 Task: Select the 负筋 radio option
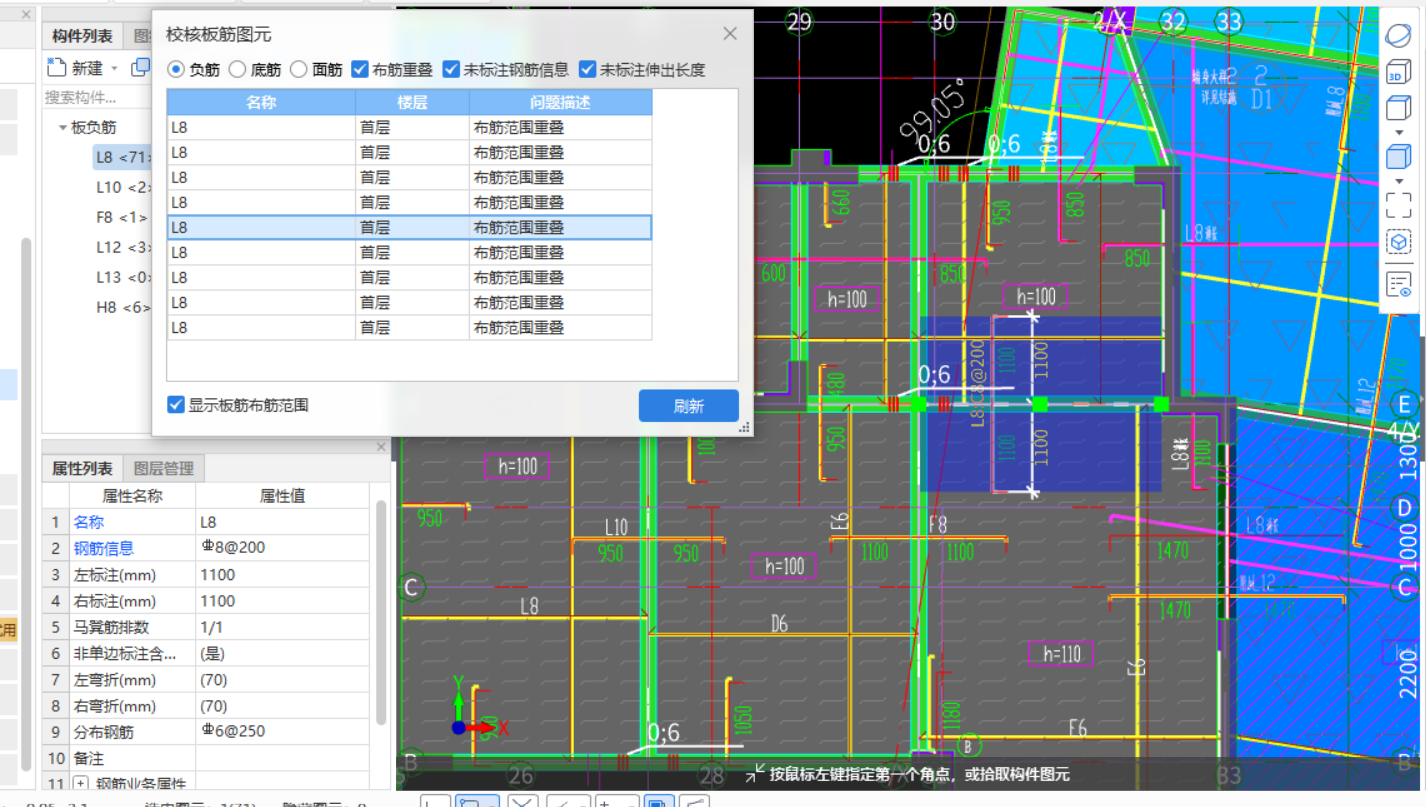(175, 70)
